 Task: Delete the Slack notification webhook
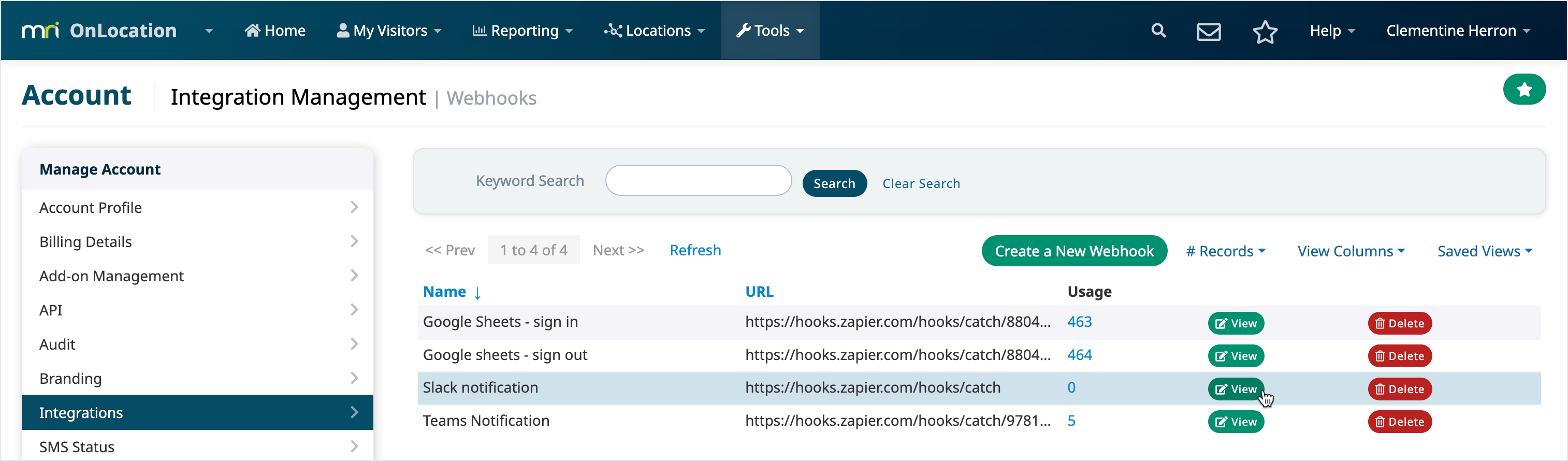click(x=1399, y=389)
